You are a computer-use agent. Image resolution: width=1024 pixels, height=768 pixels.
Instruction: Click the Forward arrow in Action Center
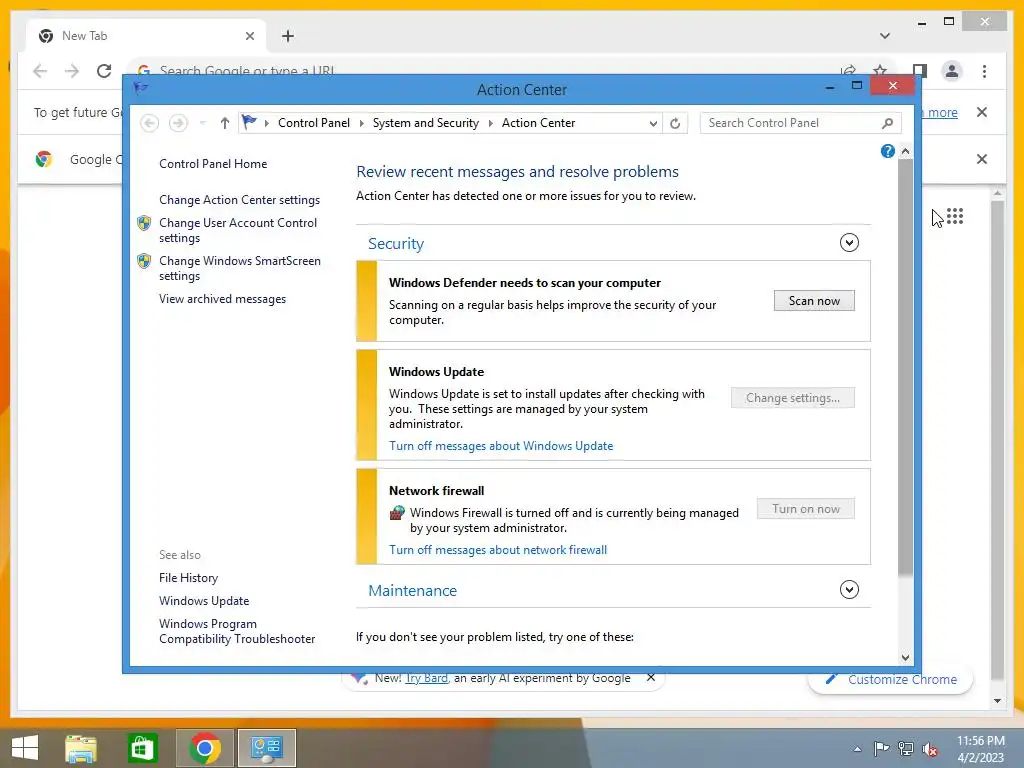(178, 123)
